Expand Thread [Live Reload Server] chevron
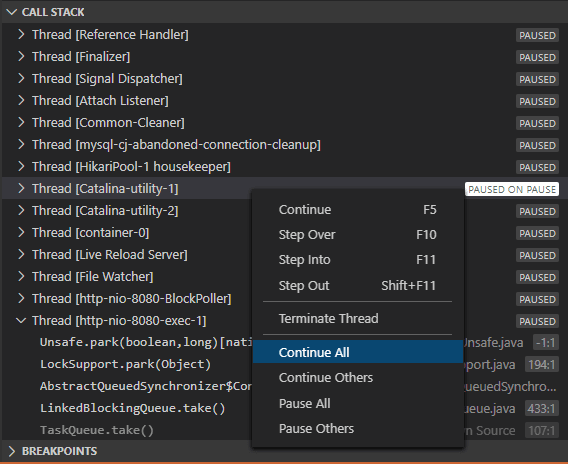 point(21,255)
